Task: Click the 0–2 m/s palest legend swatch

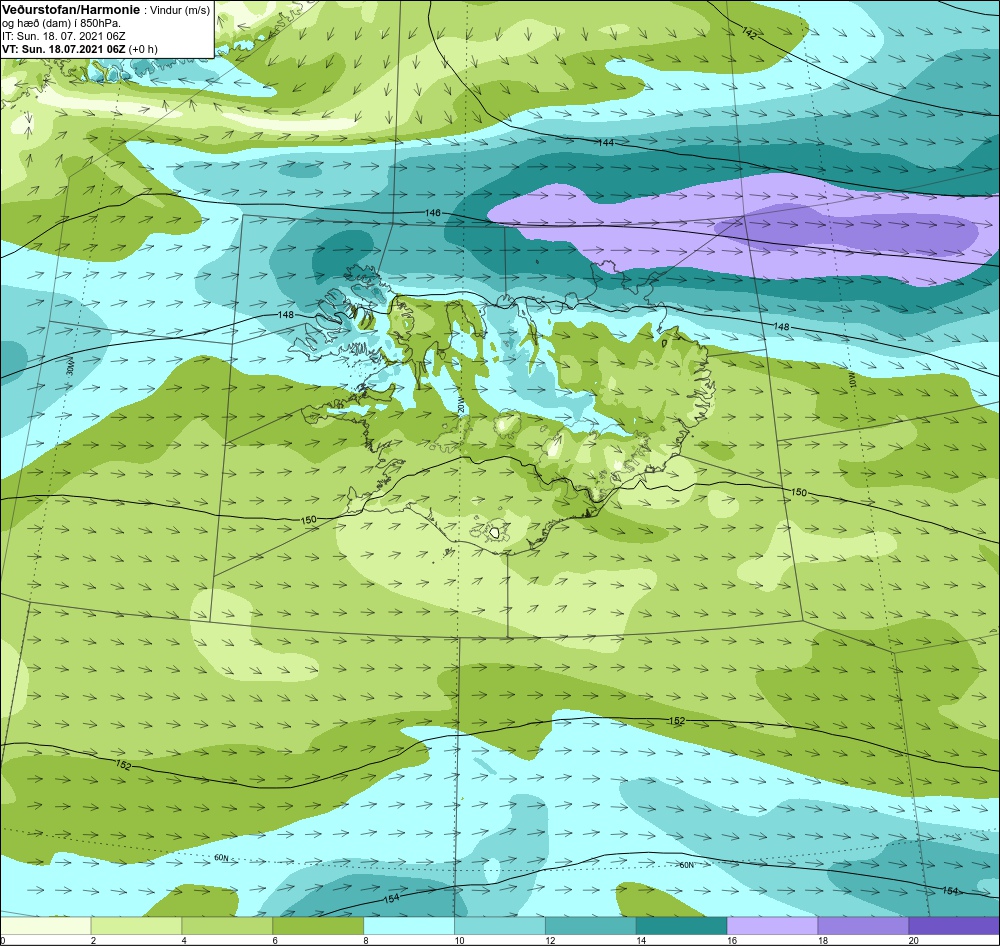Action: pyautogui.click(x=45, y=924)
